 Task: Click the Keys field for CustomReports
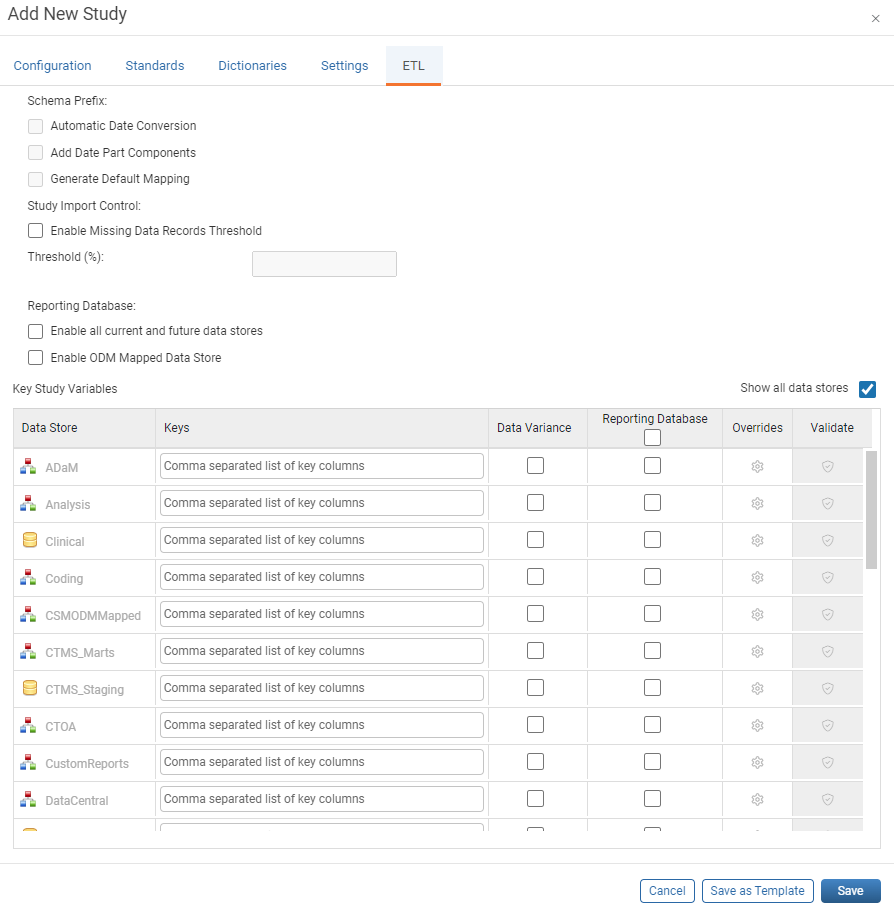[322, 762]
